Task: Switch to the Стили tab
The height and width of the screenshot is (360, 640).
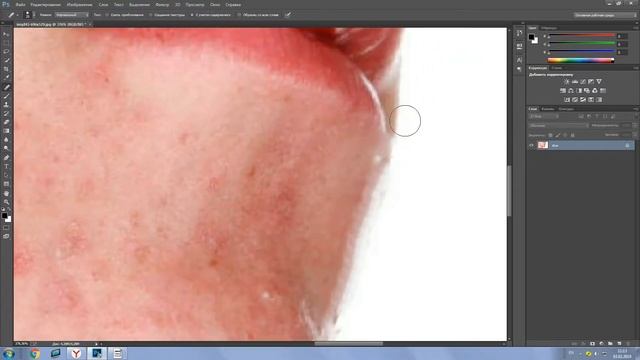Action: 557,68
